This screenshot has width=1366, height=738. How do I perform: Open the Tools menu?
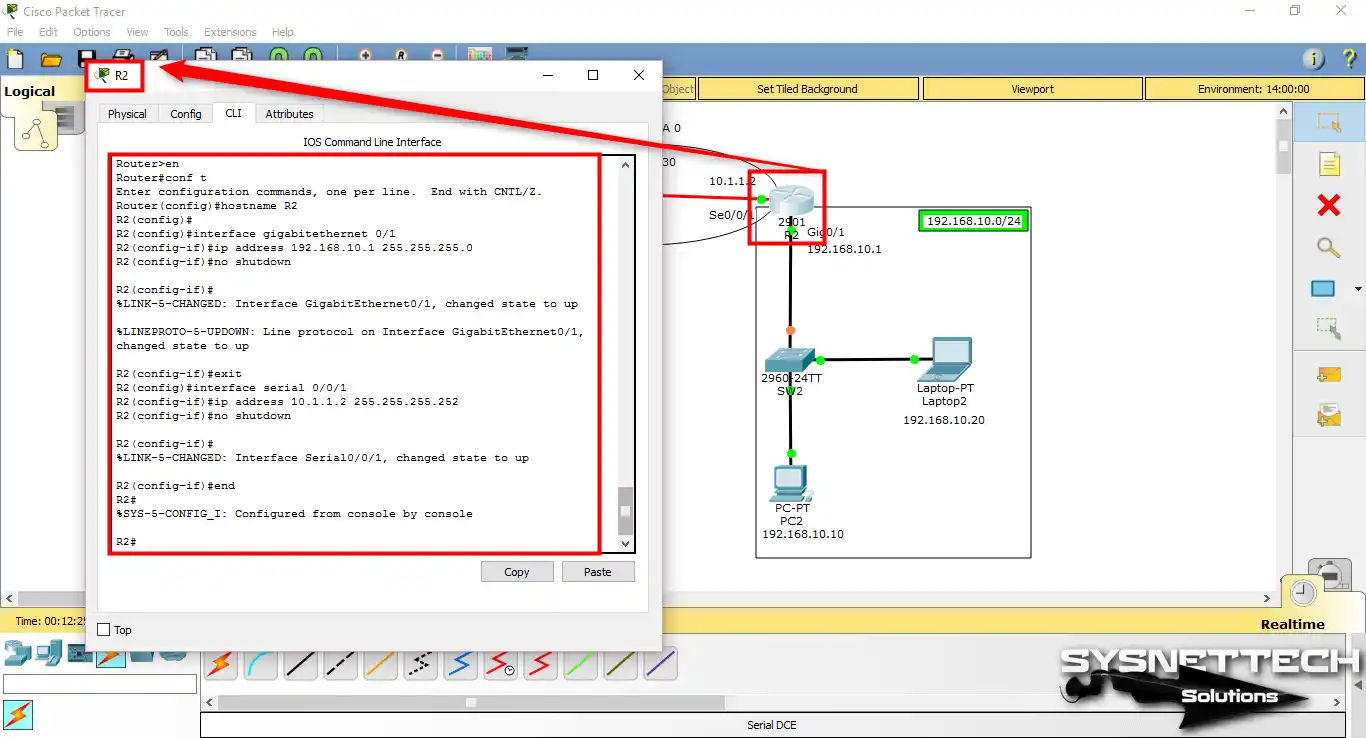[x=176, y=32]
